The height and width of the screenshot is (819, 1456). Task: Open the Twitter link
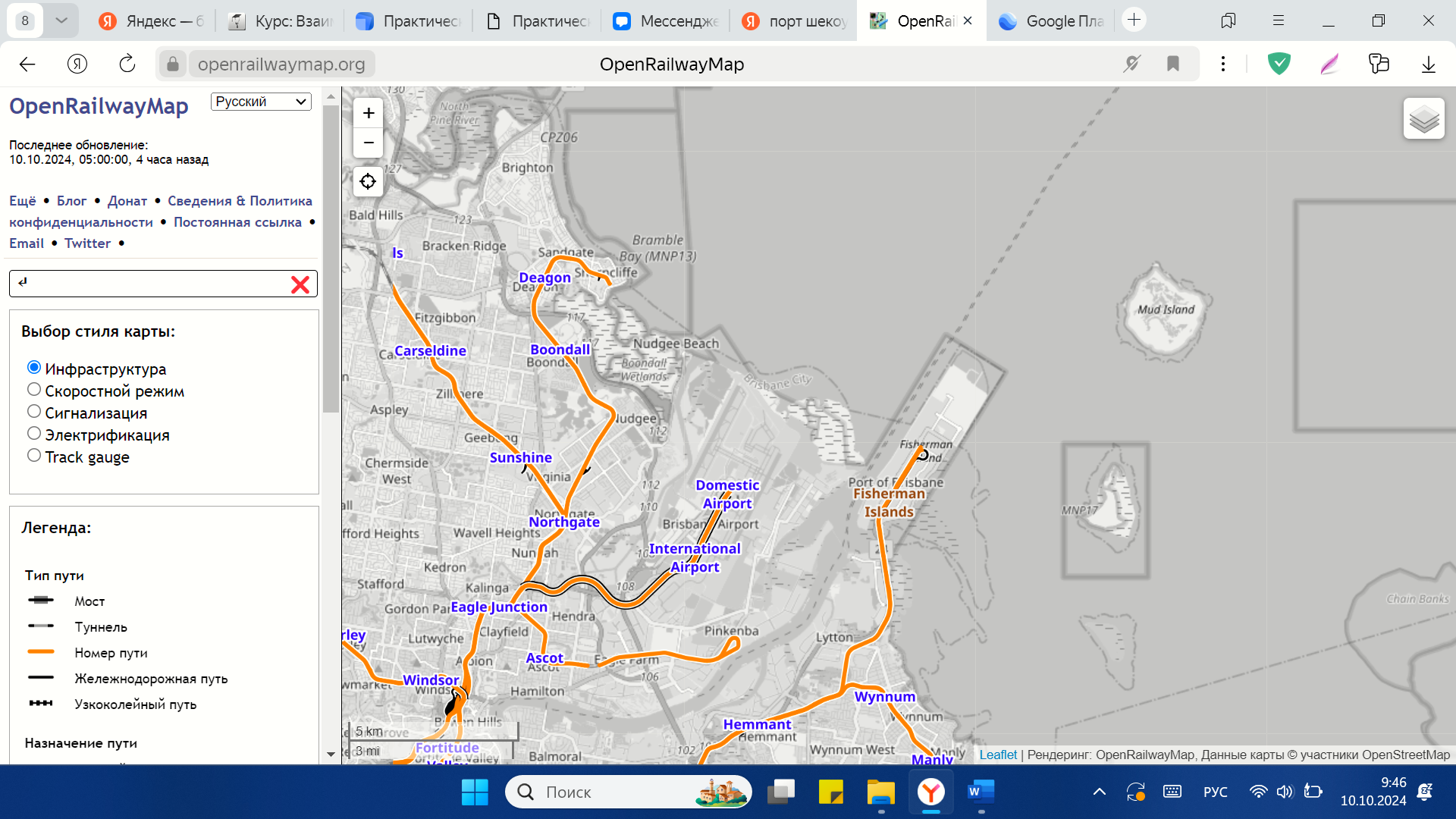click(x=88, y=243)
